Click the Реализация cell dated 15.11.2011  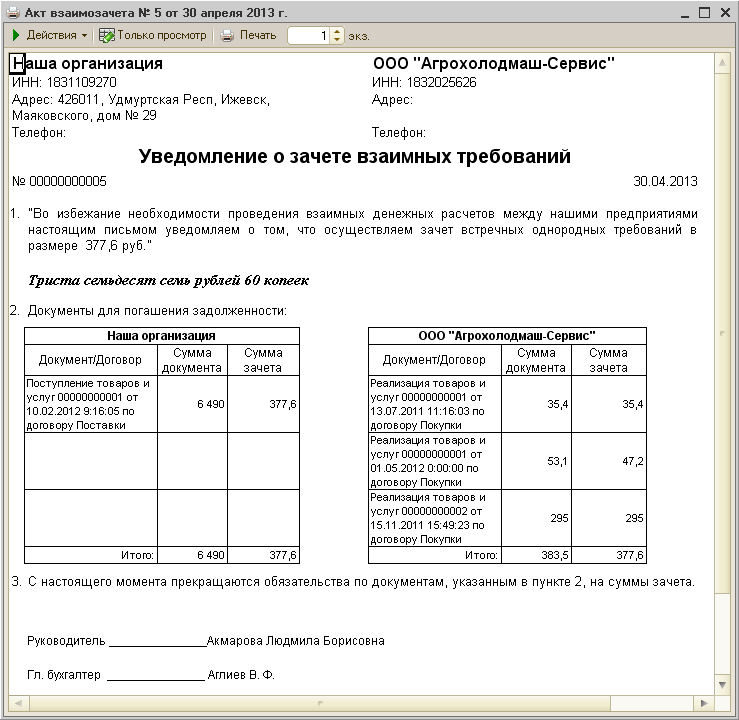click(435, 518)
